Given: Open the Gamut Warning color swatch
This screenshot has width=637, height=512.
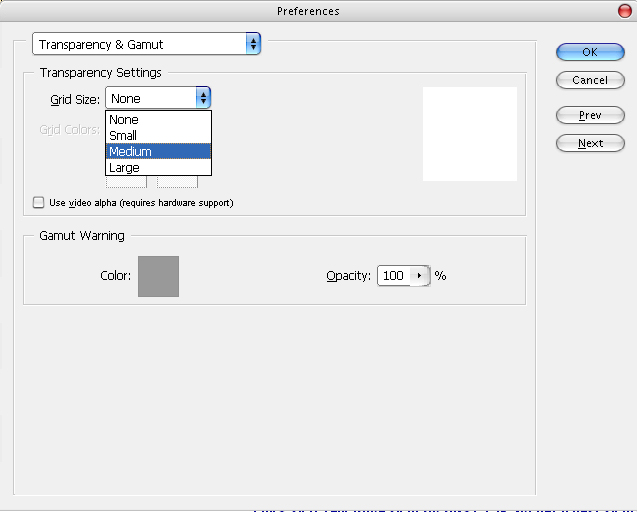Looking at the screenshot, I should click(158, 276).
